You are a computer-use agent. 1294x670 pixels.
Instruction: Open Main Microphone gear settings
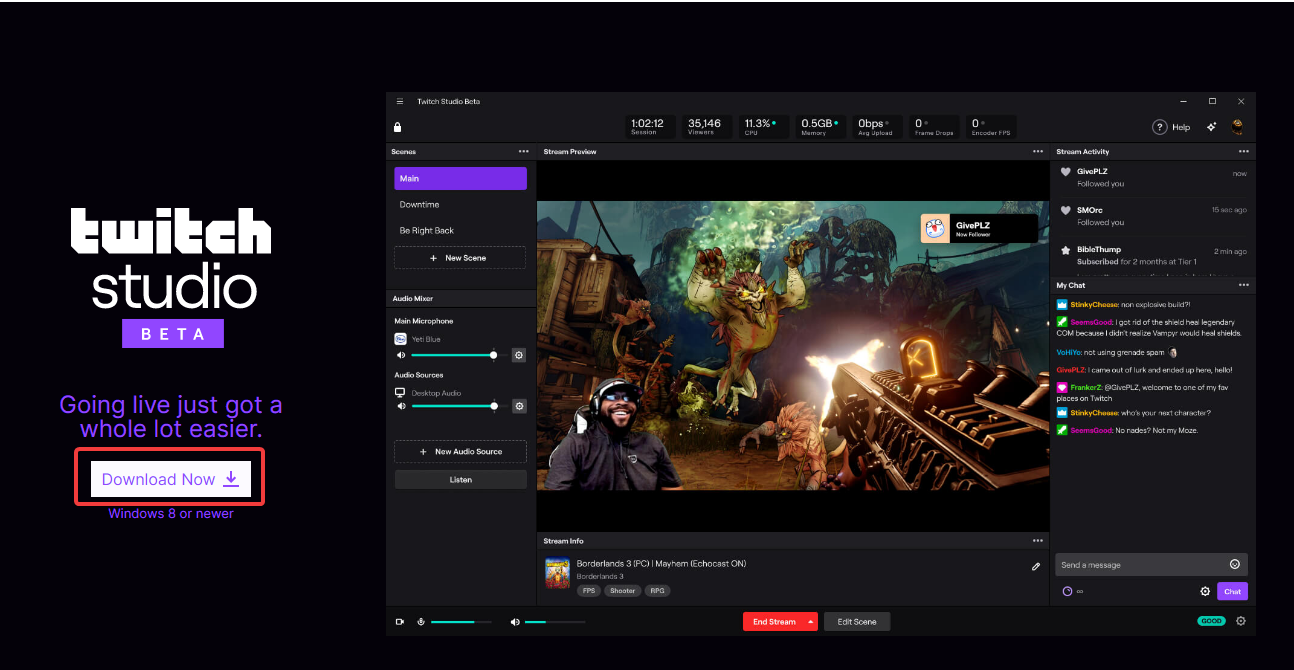519,355
